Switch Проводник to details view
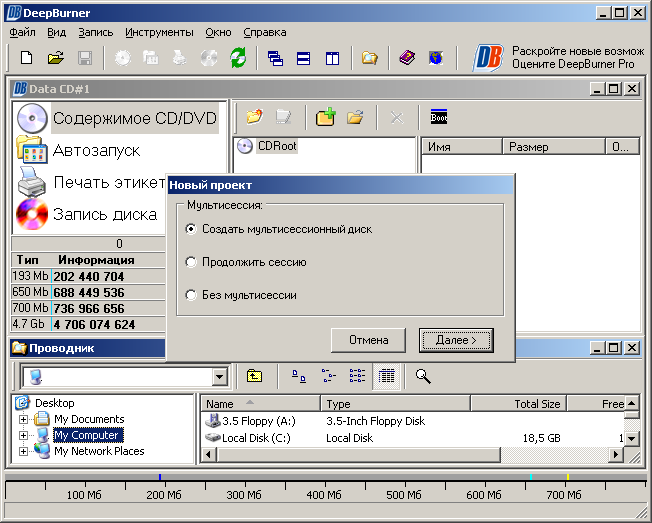 [x=386, y=376]
